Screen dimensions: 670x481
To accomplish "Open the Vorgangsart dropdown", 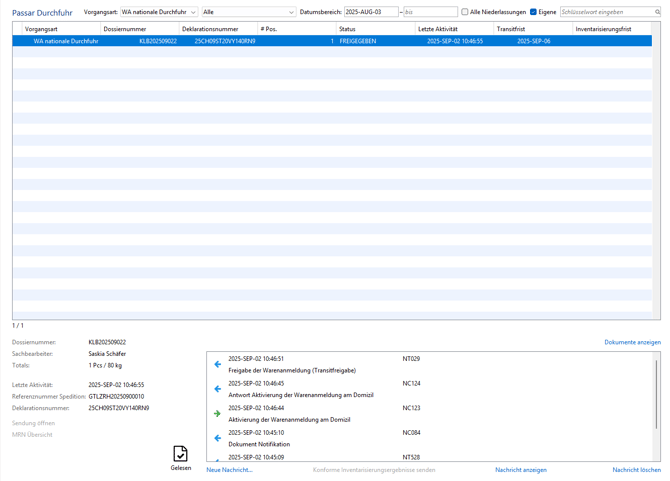I will pyautogui.click(x=159, y=12).
